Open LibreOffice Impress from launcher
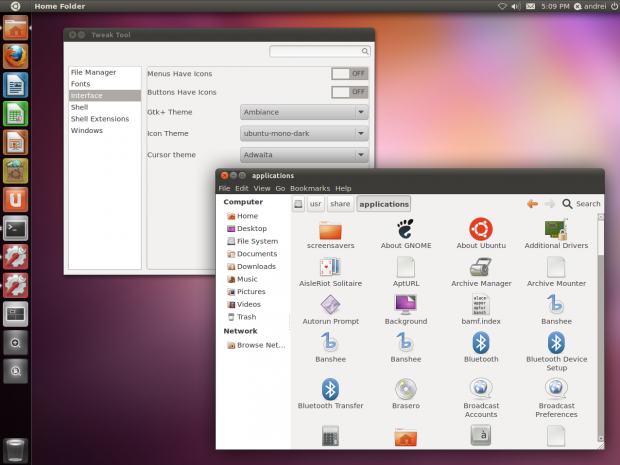This screenshot has height=465, width=620. 15,142
